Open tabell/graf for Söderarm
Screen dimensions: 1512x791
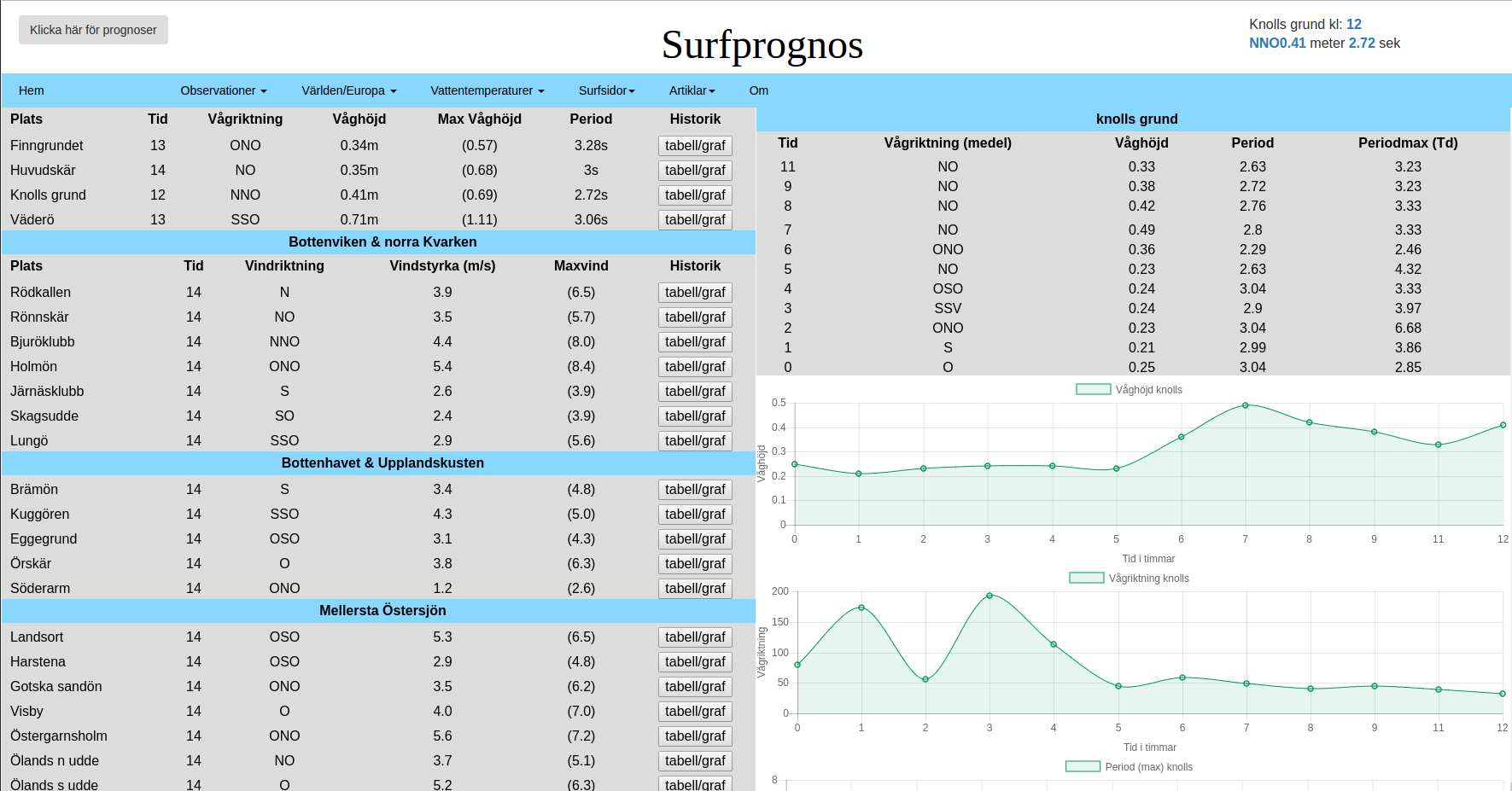695,589
